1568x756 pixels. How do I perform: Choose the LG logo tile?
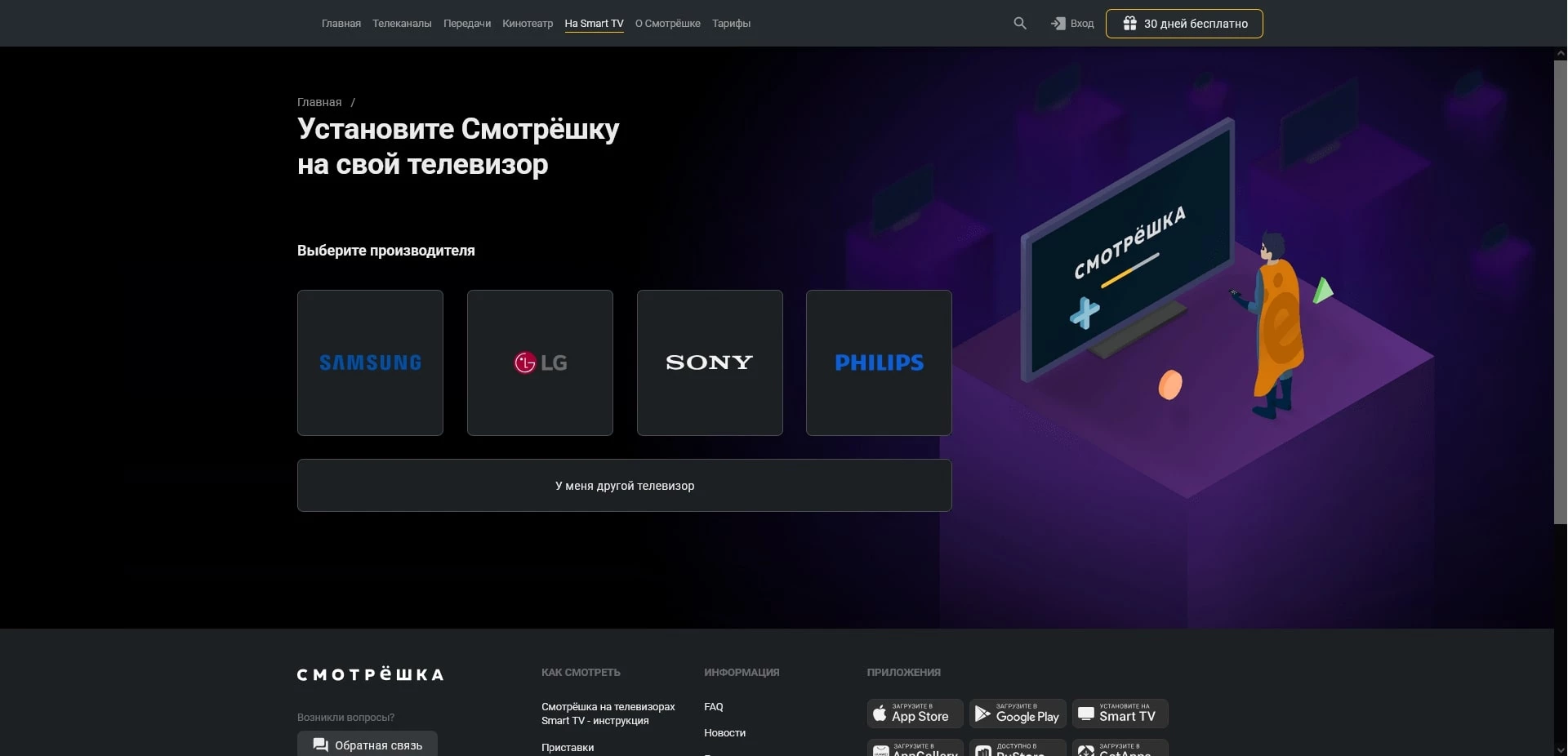(540, 362)
